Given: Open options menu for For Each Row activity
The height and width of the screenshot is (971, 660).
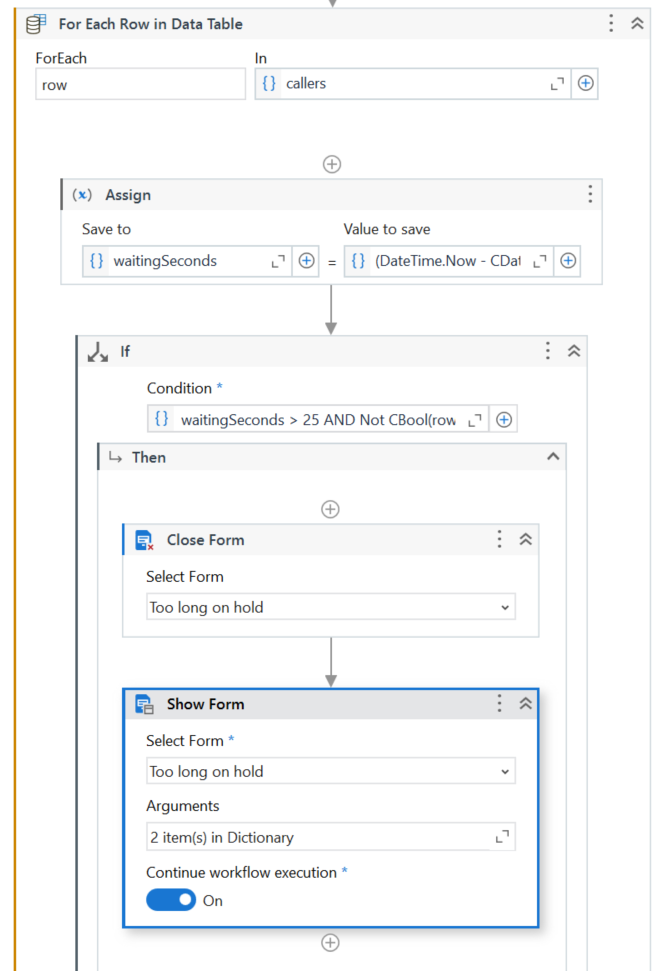Looking at the screenshot, I should point(611,24).
